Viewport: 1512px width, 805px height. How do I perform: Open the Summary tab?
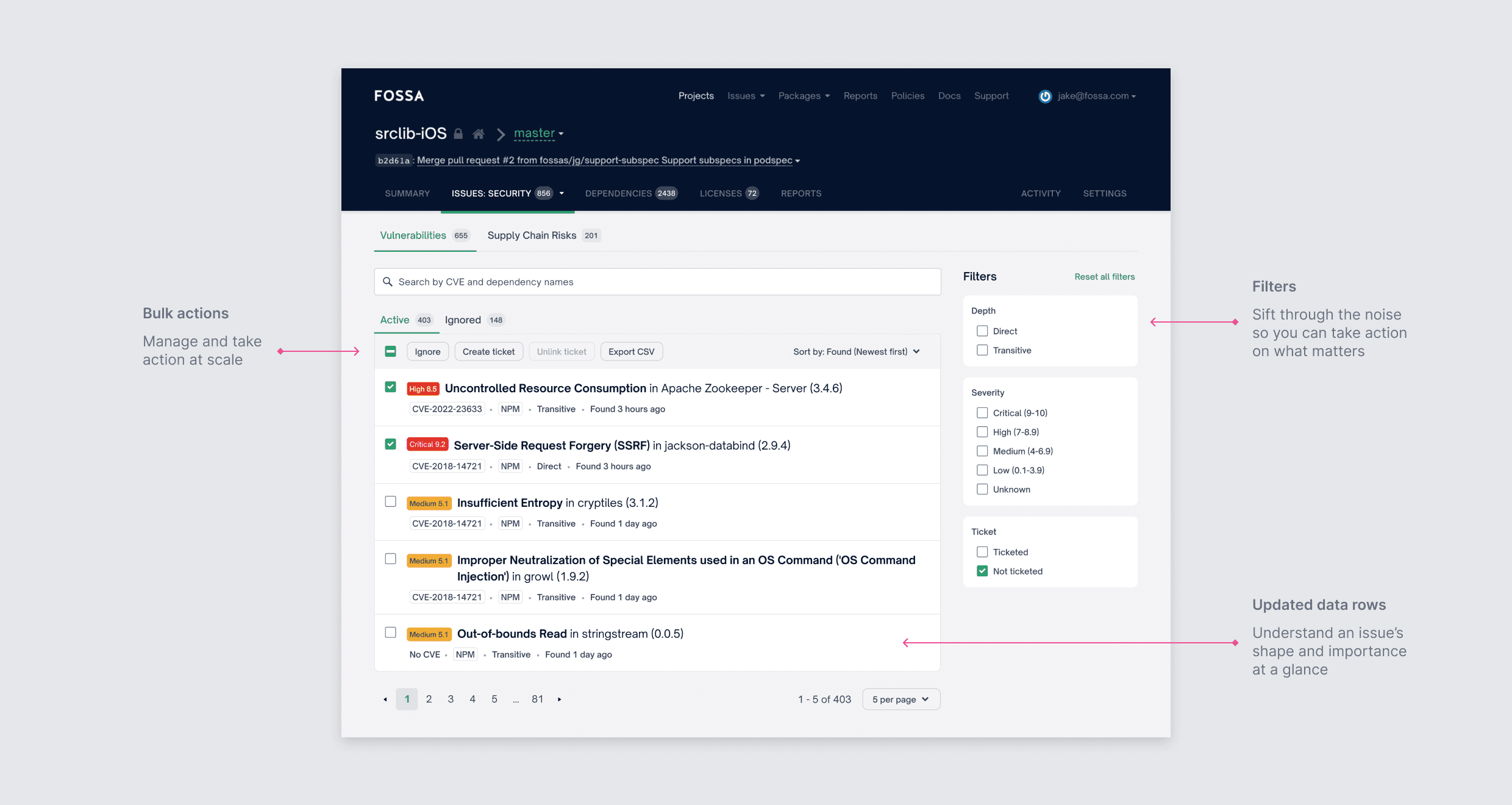tap(407, 193)
